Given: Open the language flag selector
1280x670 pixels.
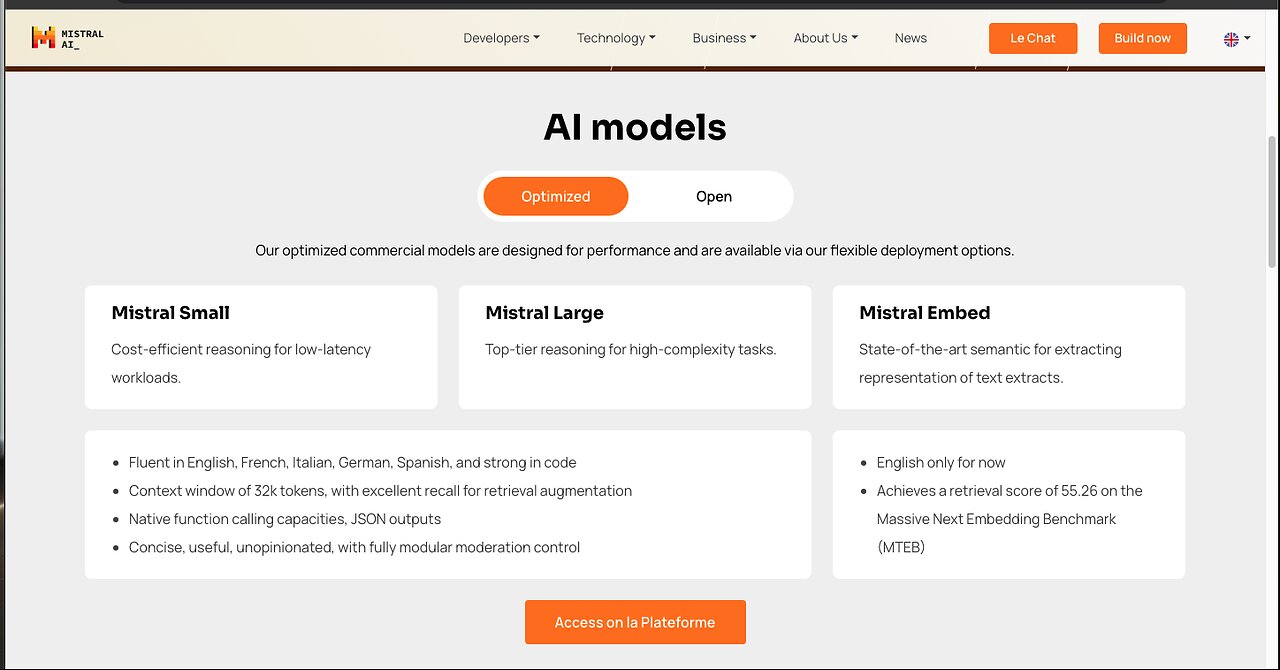Looking at the screenshot, I should (x=1237, y=39).
